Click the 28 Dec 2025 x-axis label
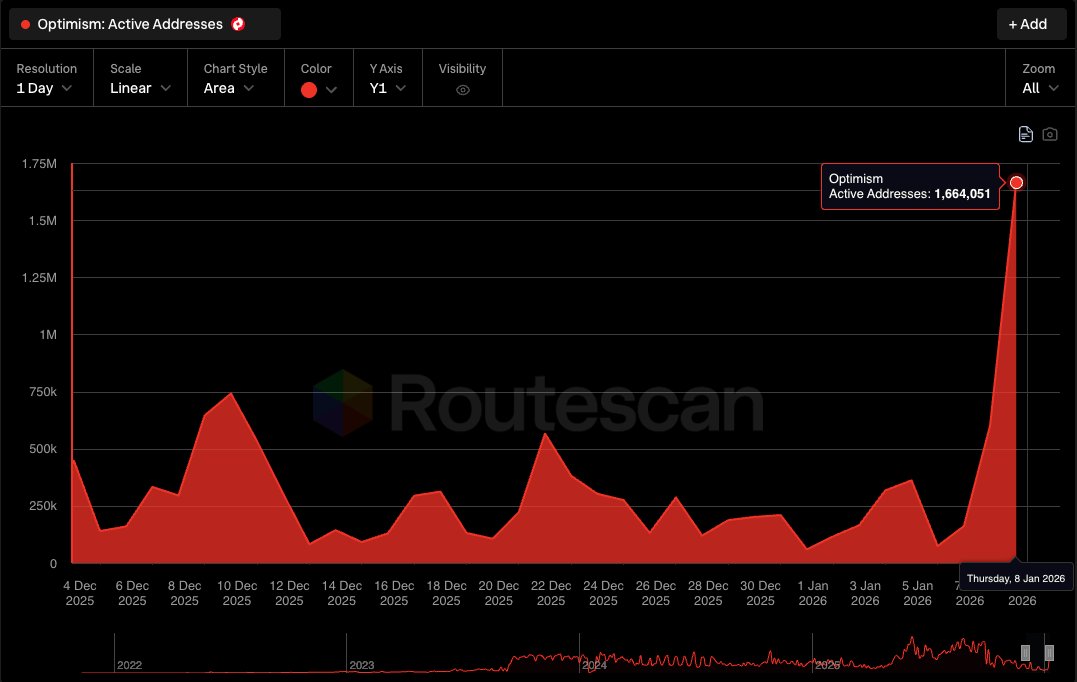1077x682 pixels. (x=708, y=593)
